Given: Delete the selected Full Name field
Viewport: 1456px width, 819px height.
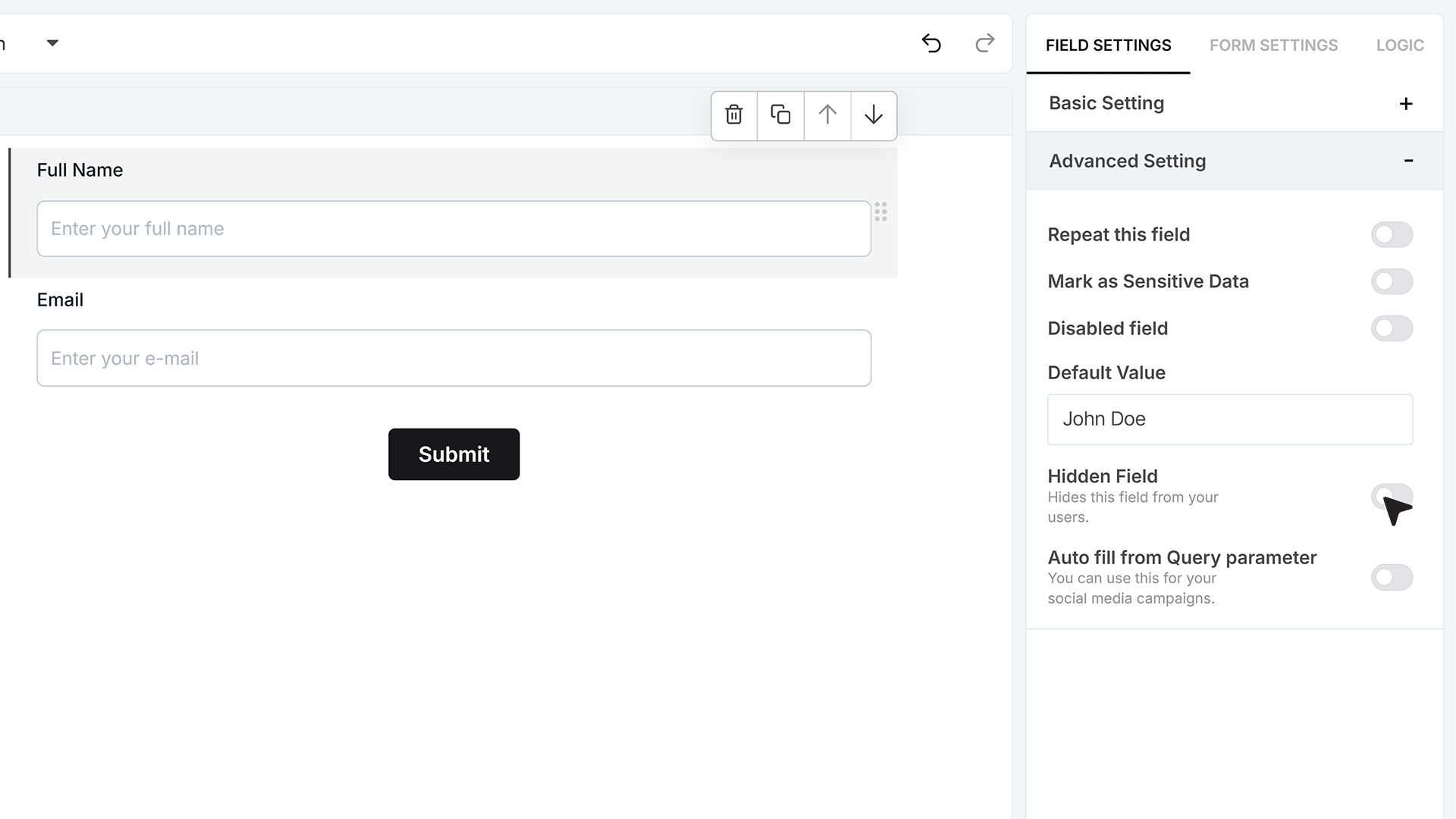Looking at the screenshot, I should tap(733, 115).
